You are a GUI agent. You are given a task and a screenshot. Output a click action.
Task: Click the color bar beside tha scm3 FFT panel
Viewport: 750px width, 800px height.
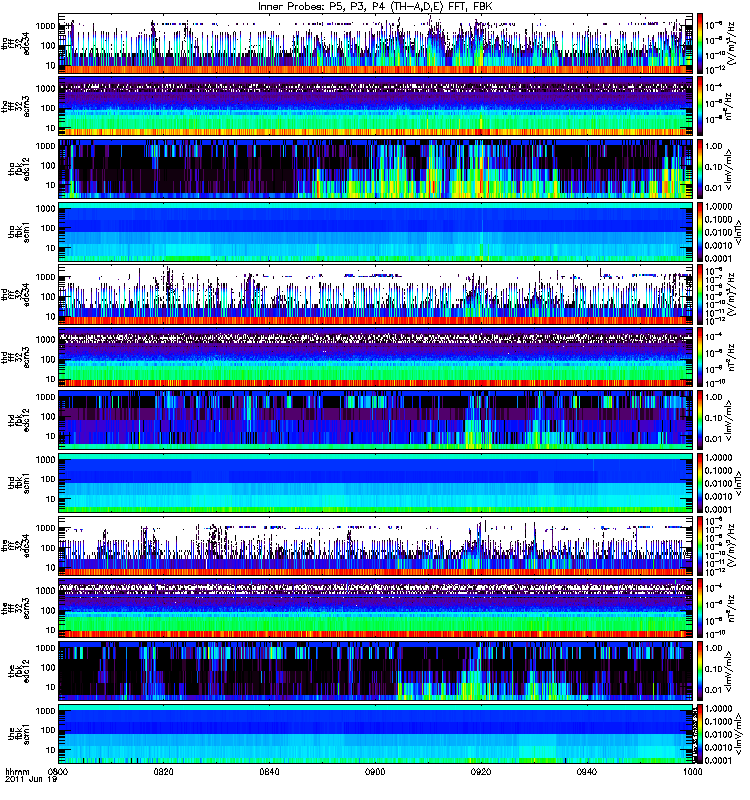[x=700, y=107]
